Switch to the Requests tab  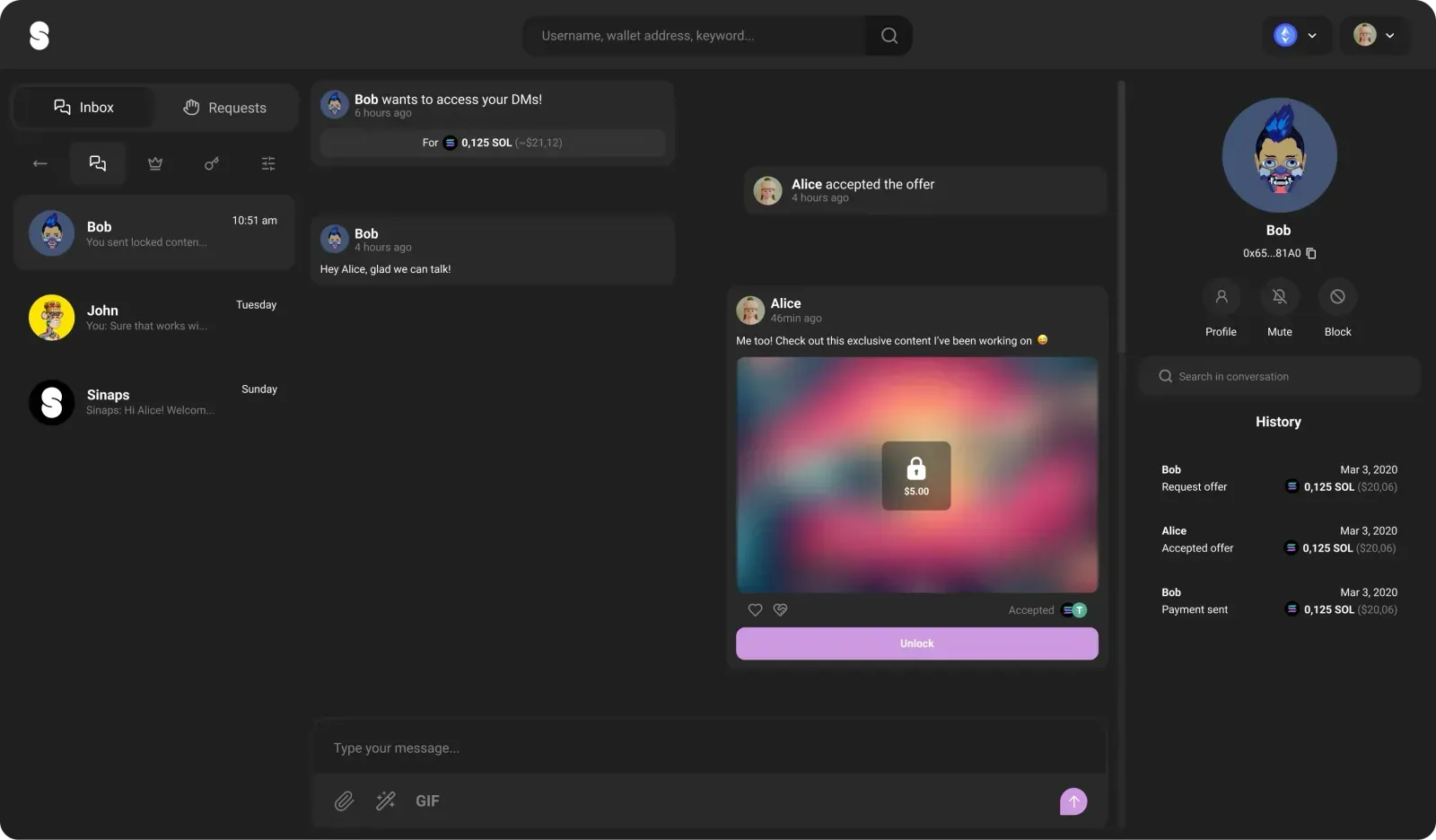click(225, 107)
